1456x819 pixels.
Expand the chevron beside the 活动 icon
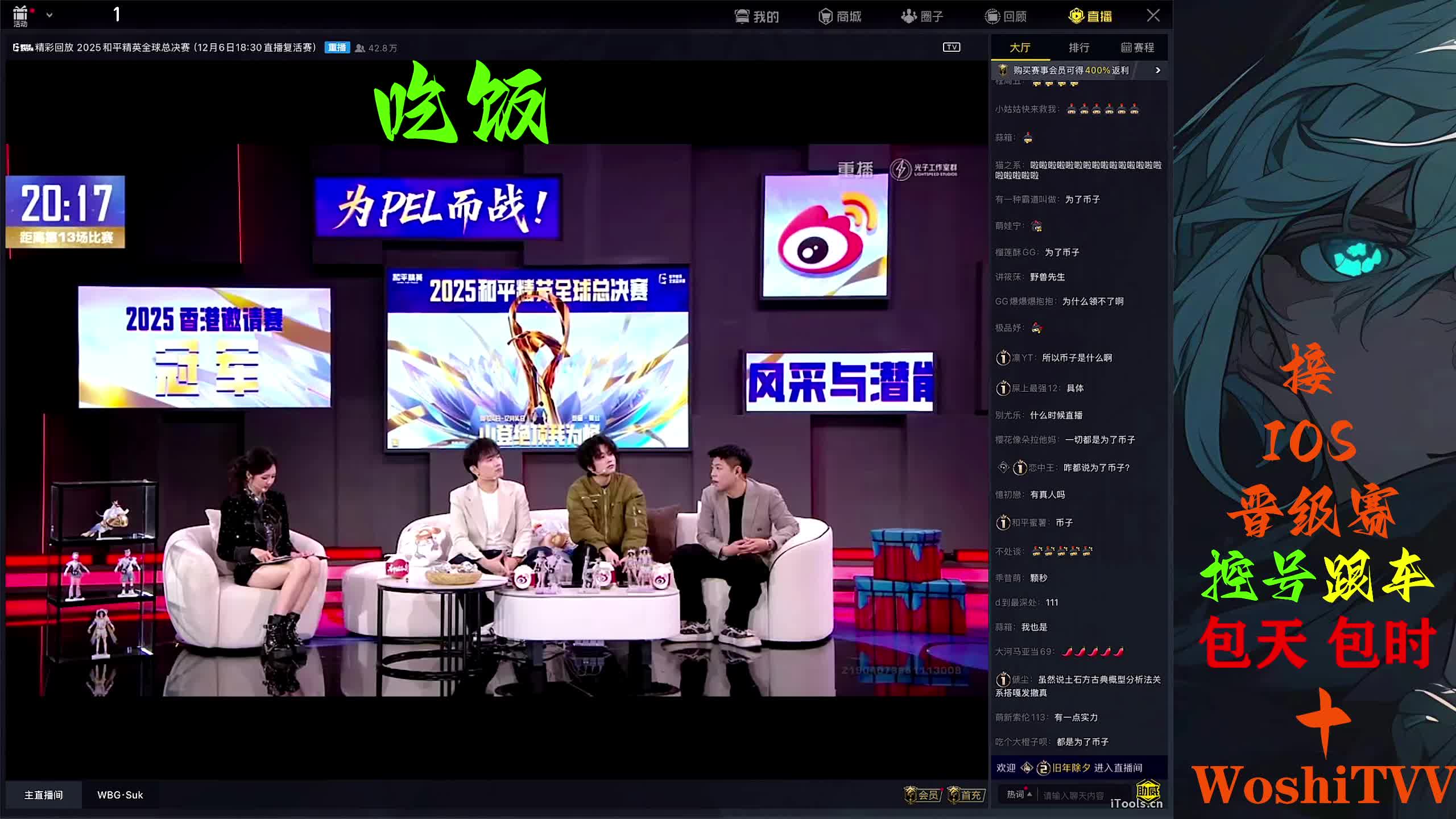point(49,15)
